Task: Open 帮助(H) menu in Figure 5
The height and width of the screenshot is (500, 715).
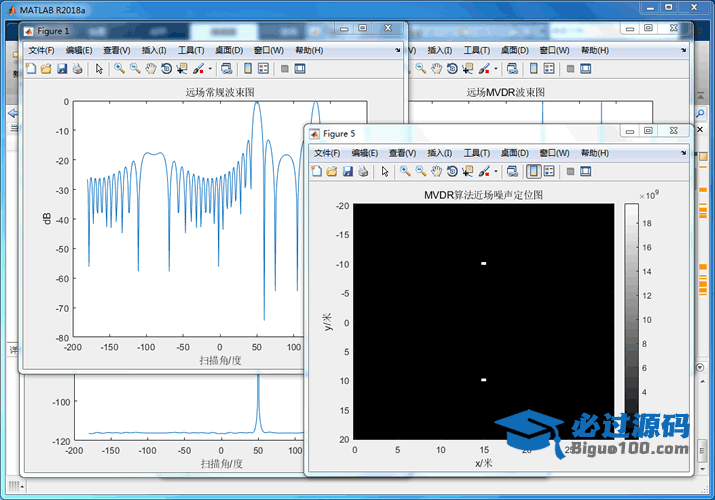Action: pos(595,153)
